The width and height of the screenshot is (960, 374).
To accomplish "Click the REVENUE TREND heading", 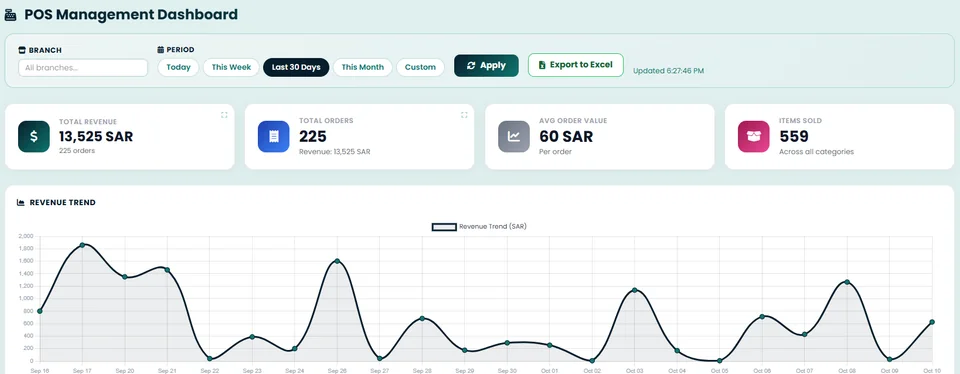I will pos(62,203).
